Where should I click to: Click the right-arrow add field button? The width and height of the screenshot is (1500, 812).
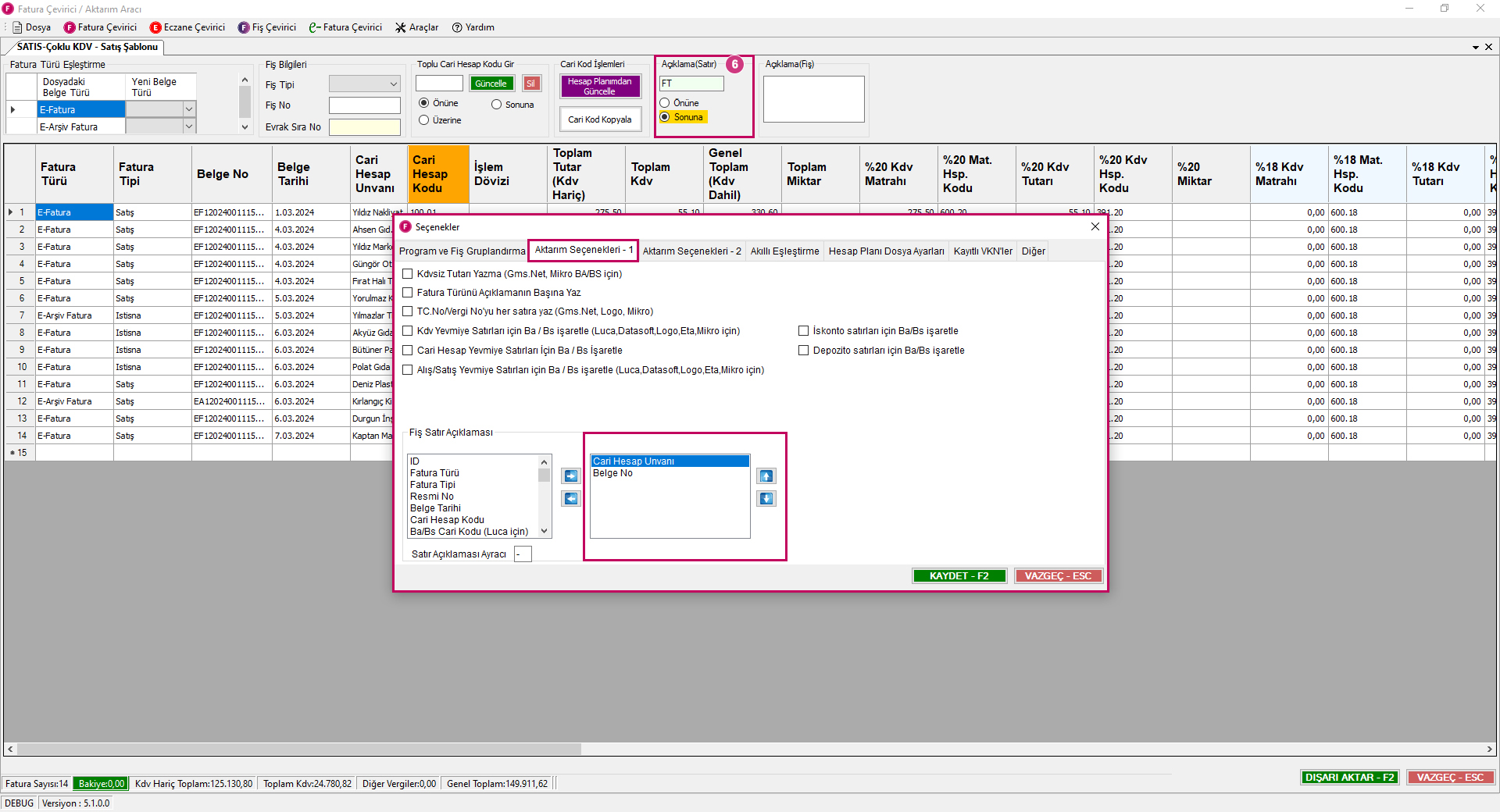click(571, 476)
